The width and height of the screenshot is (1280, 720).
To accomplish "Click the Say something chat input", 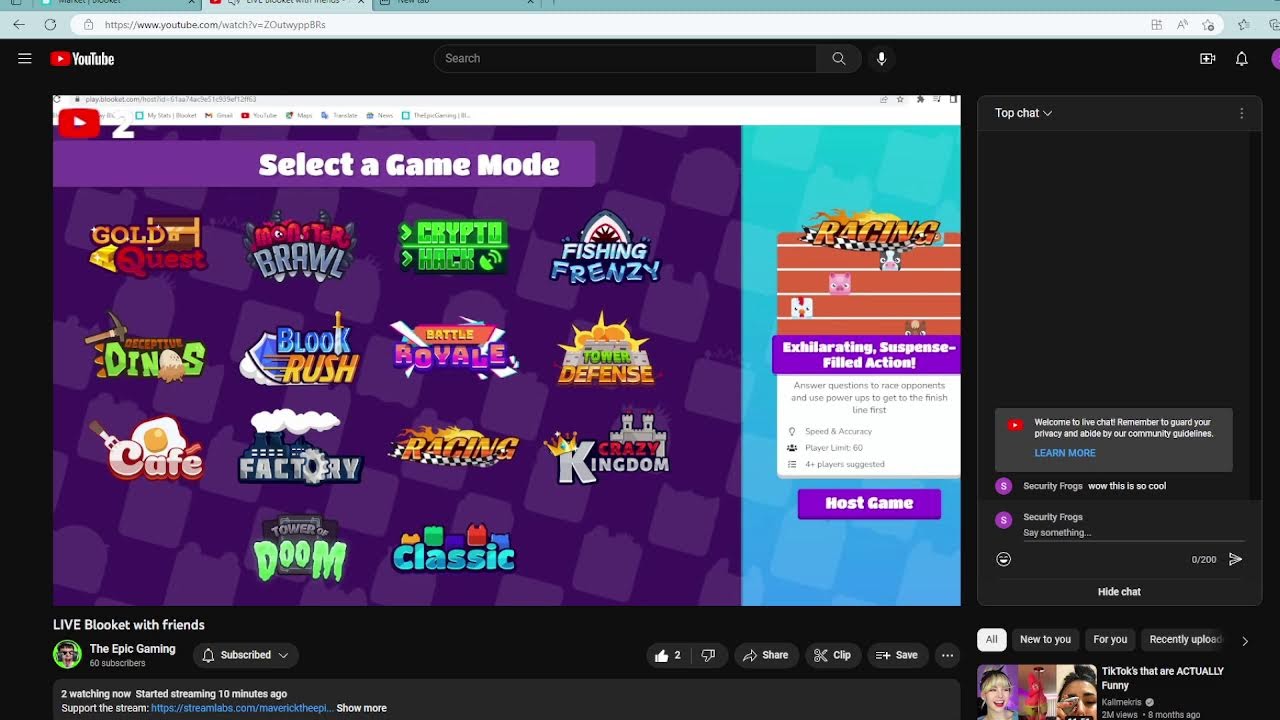I will pos(1133,533).
